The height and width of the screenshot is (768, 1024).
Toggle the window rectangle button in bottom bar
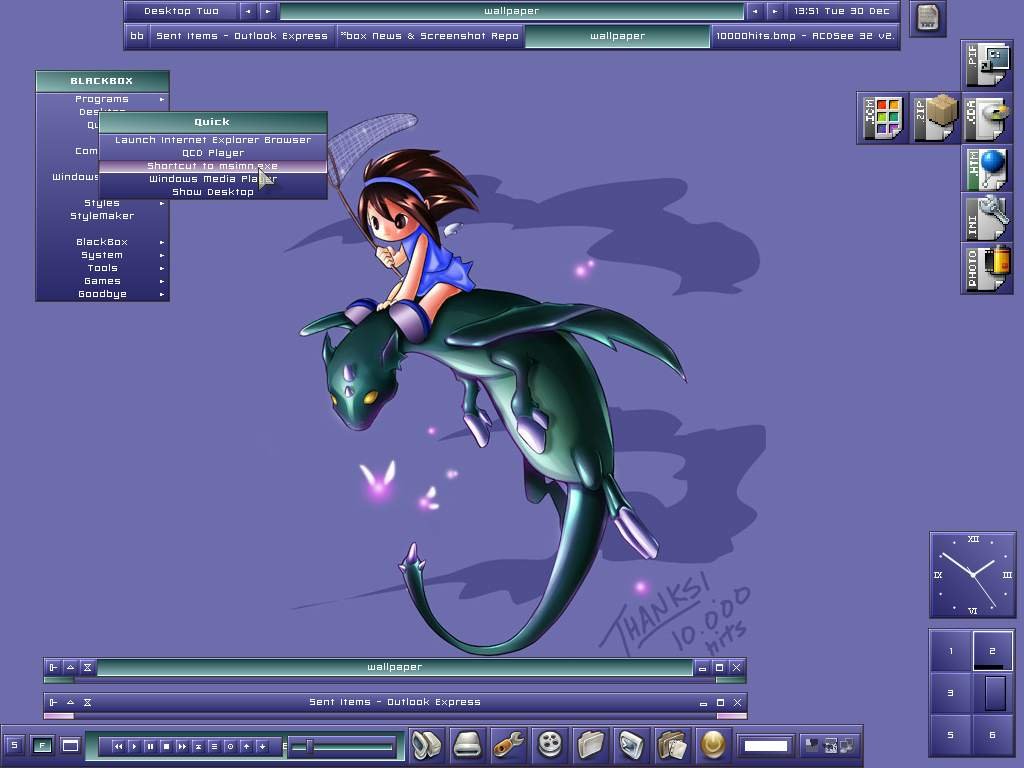click(70, 745)
